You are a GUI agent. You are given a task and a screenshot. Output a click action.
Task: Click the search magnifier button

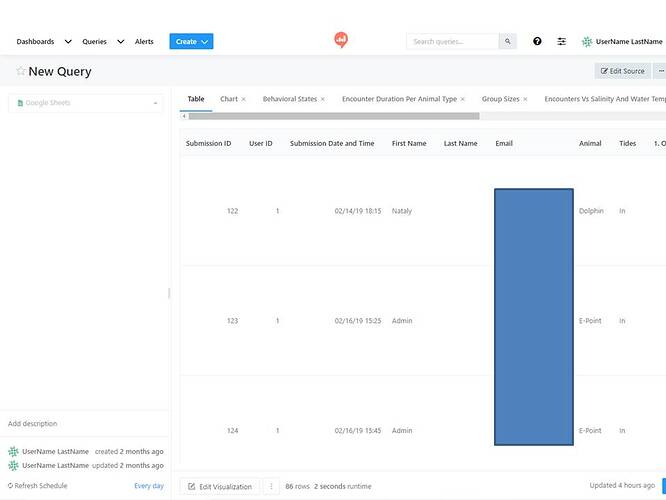[508, 42]
